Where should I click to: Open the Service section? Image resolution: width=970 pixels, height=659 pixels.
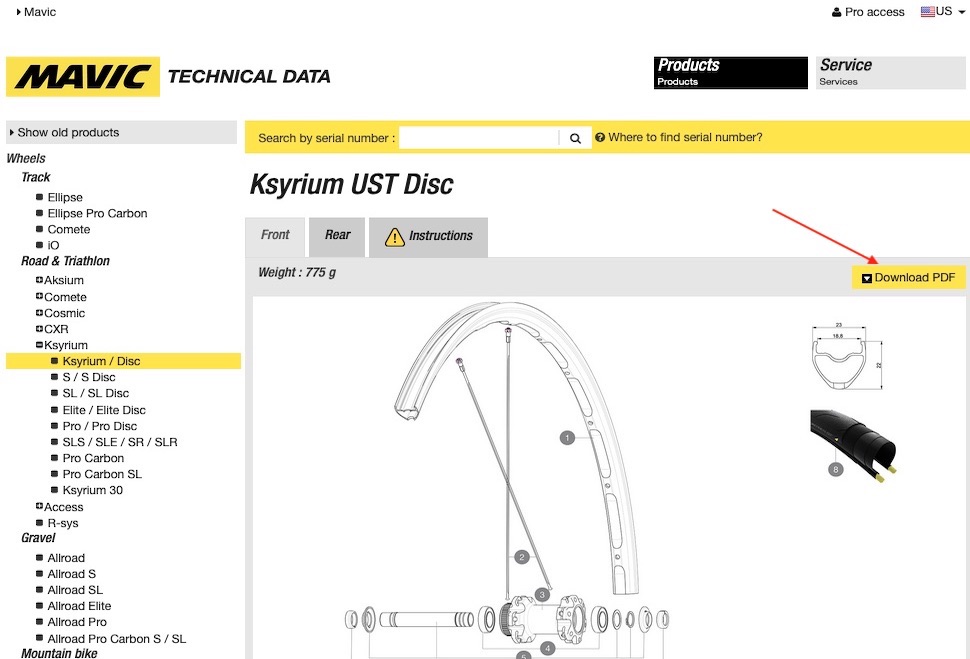[891, 72]
